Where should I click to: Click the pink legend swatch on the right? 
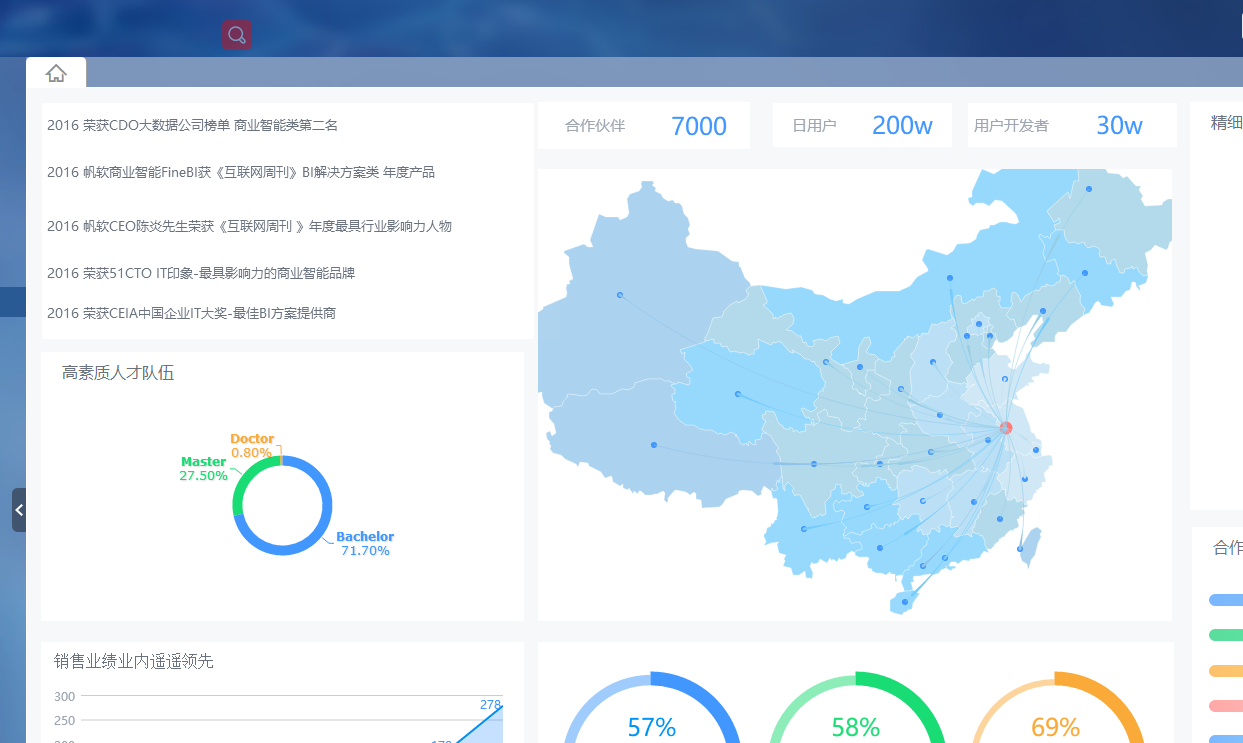click(x=1226, y=706)
